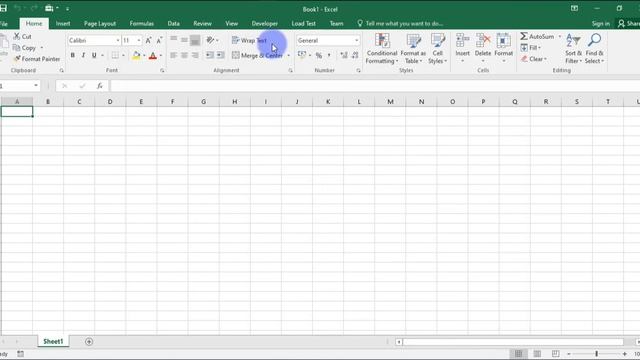
Task: Select the Sheet1 tab
Action: point(53,342)
